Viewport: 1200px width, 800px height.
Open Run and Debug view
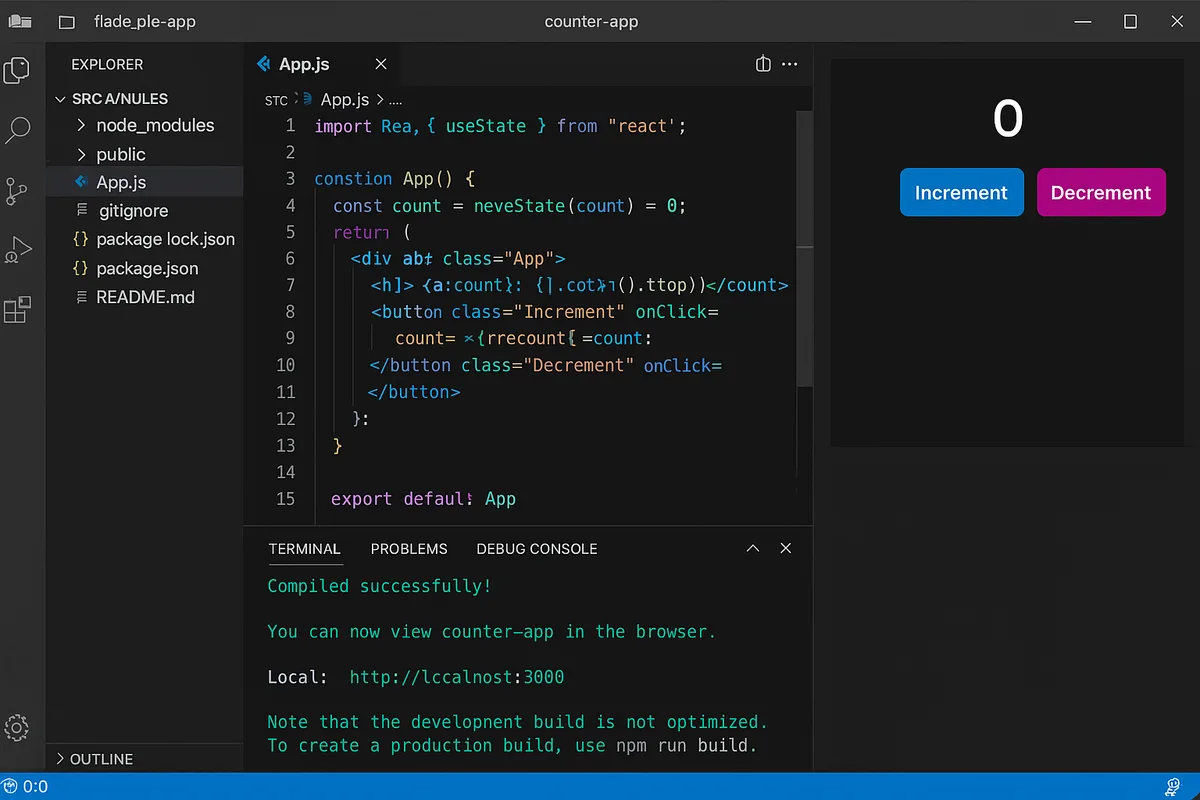click(18, 250)
